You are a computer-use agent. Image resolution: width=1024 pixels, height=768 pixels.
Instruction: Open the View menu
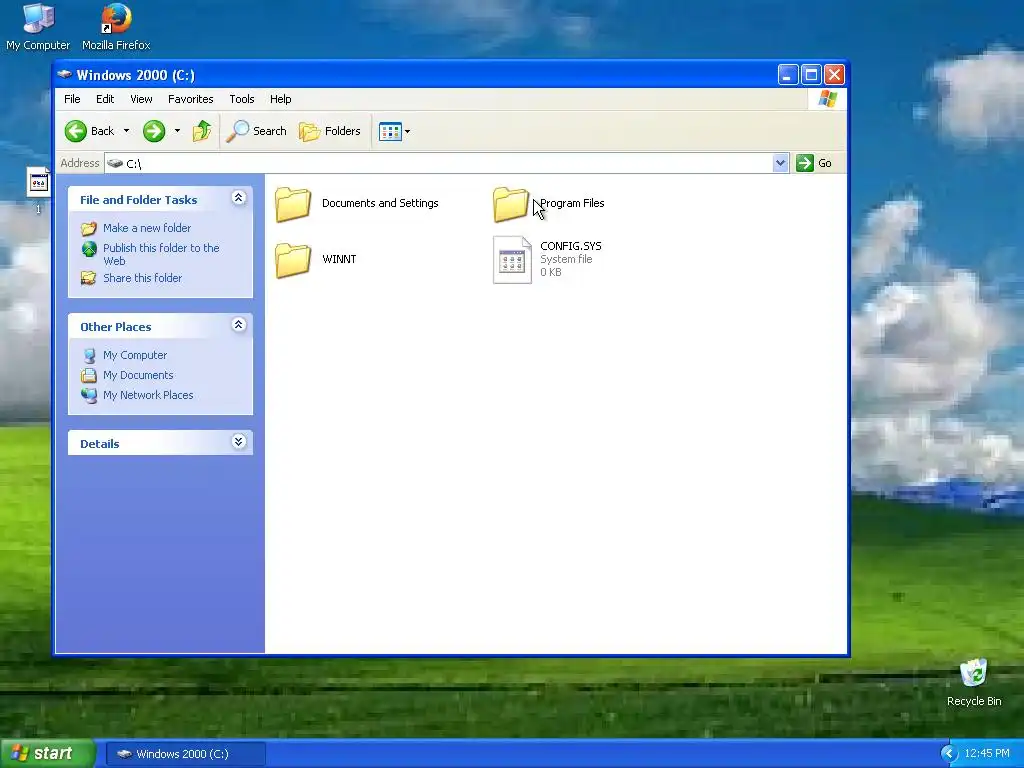pos(141,99)
